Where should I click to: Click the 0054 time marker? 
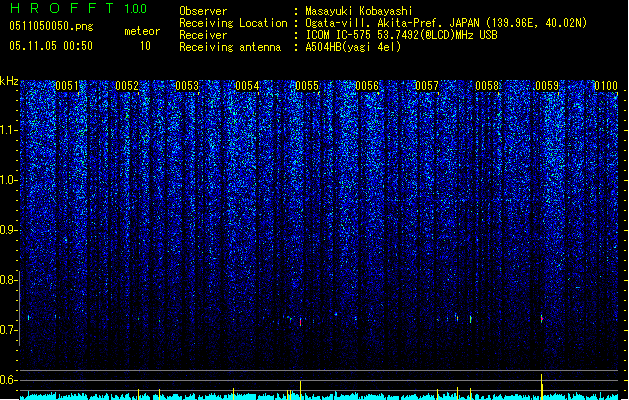(x=247, y=86)
